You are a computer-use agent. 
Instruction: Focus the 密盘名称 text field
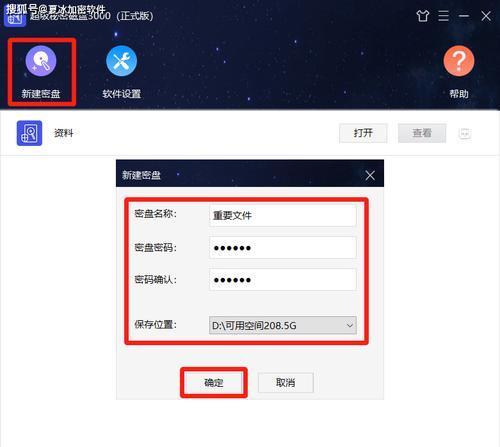pos(283,215)
